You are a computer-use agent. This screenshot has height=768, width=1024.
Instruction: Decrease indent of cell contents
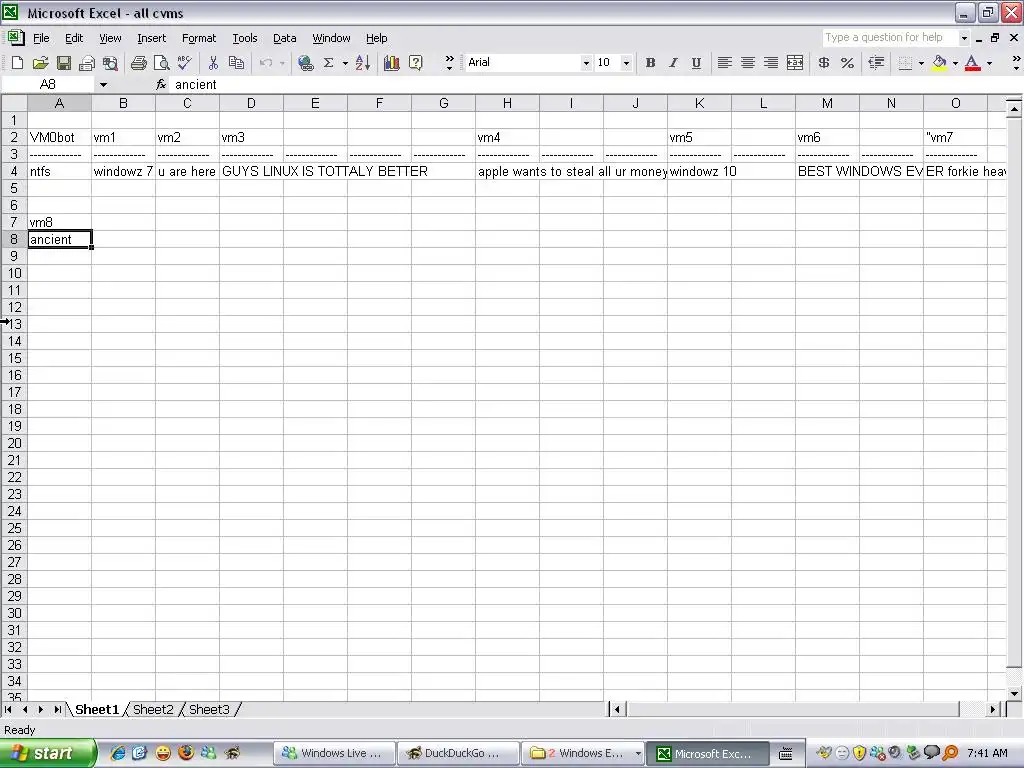[x=876, y=63]
